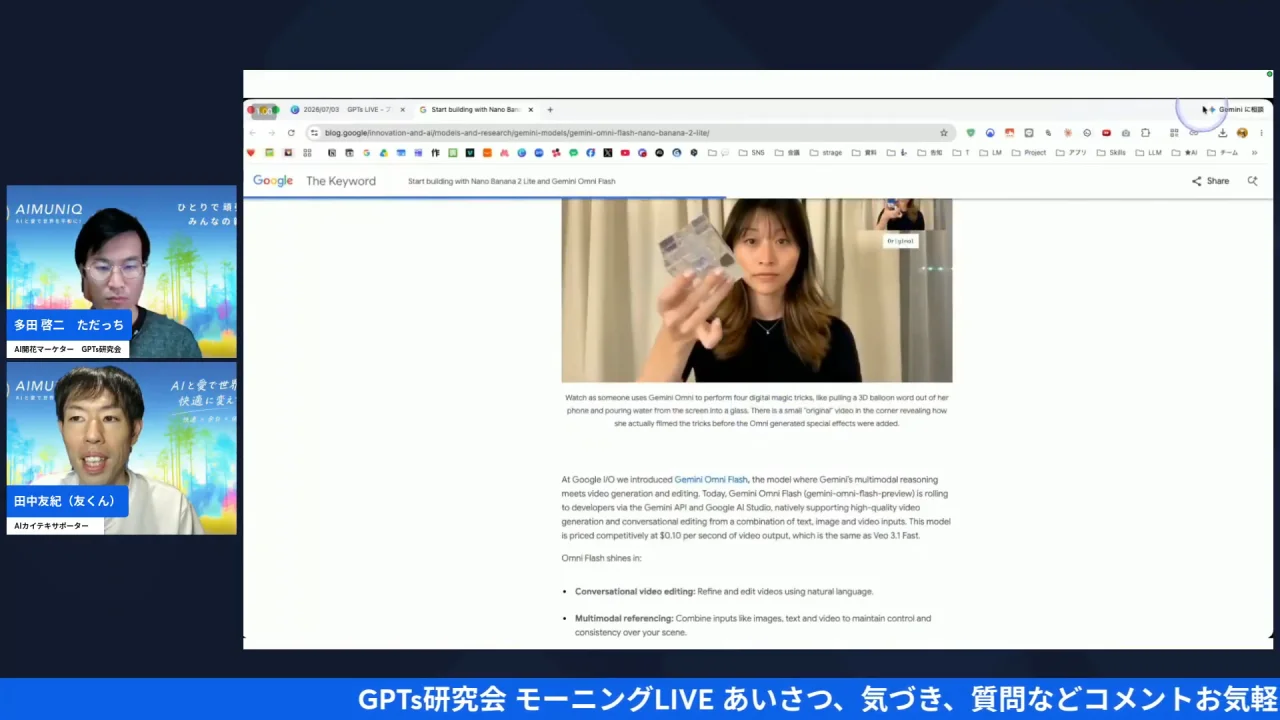Screen dimensions: 1280x720
Task: Play the magic tricks demo video
Action: (757, 290)
